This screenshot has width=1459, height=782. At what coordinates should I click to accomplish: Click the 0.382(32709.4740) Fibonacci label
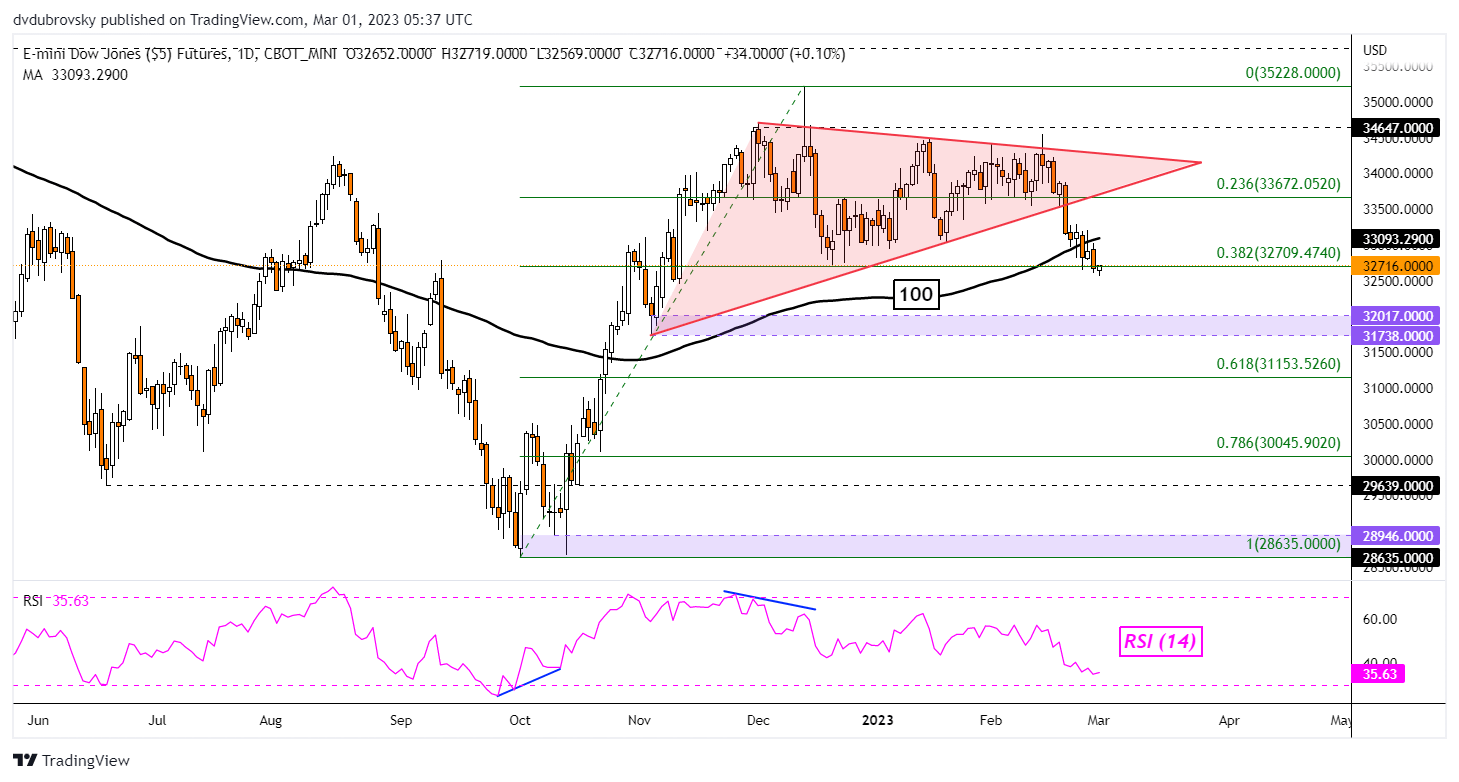[1278, 253]
